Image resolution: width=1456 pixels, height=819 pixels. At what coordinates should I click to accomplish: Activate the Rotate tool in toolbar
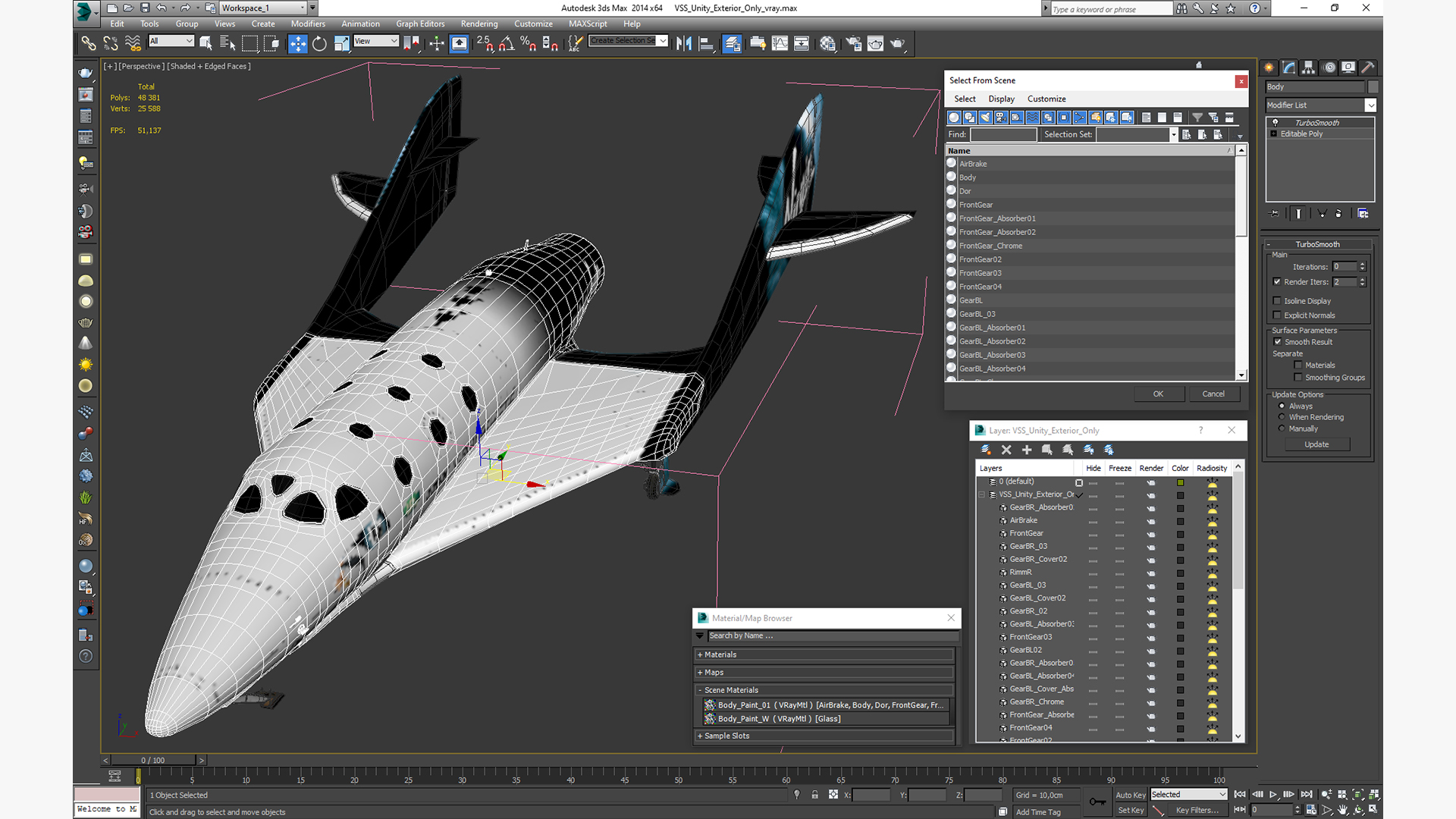(x=319, y=43)
